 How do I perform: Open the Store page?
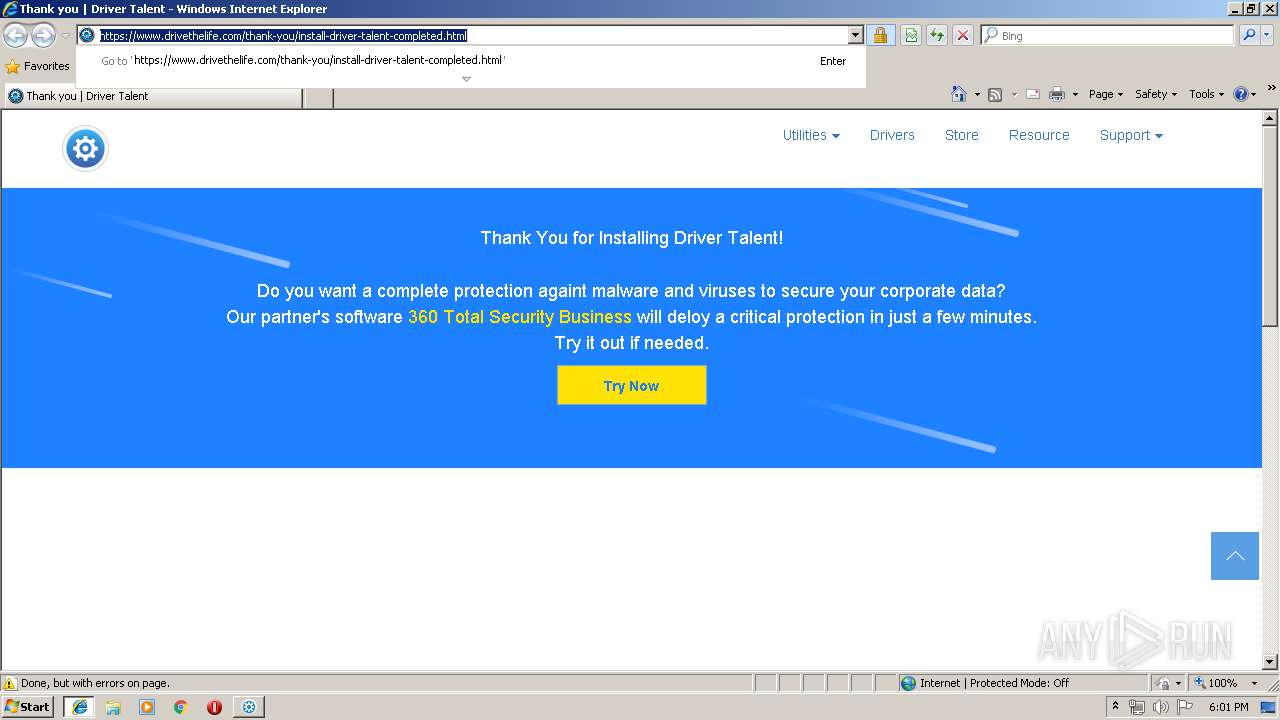click(962, 135)
